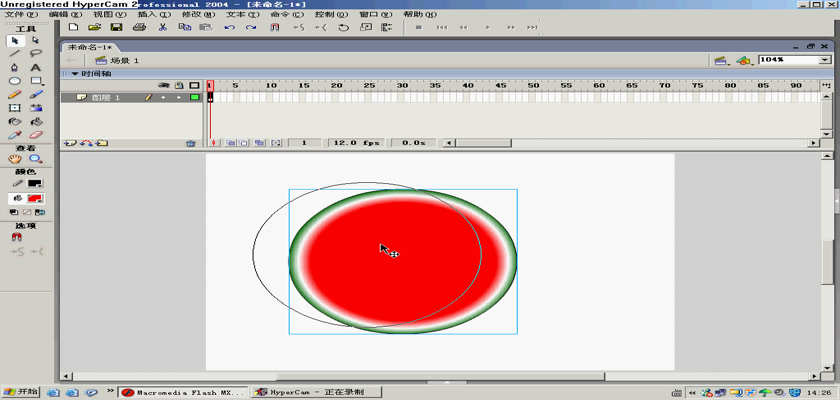The height and width of the screenshot is (400, 840).
Task: Toggle lock dot of layer 图层 1
Action: click(179, 97)
